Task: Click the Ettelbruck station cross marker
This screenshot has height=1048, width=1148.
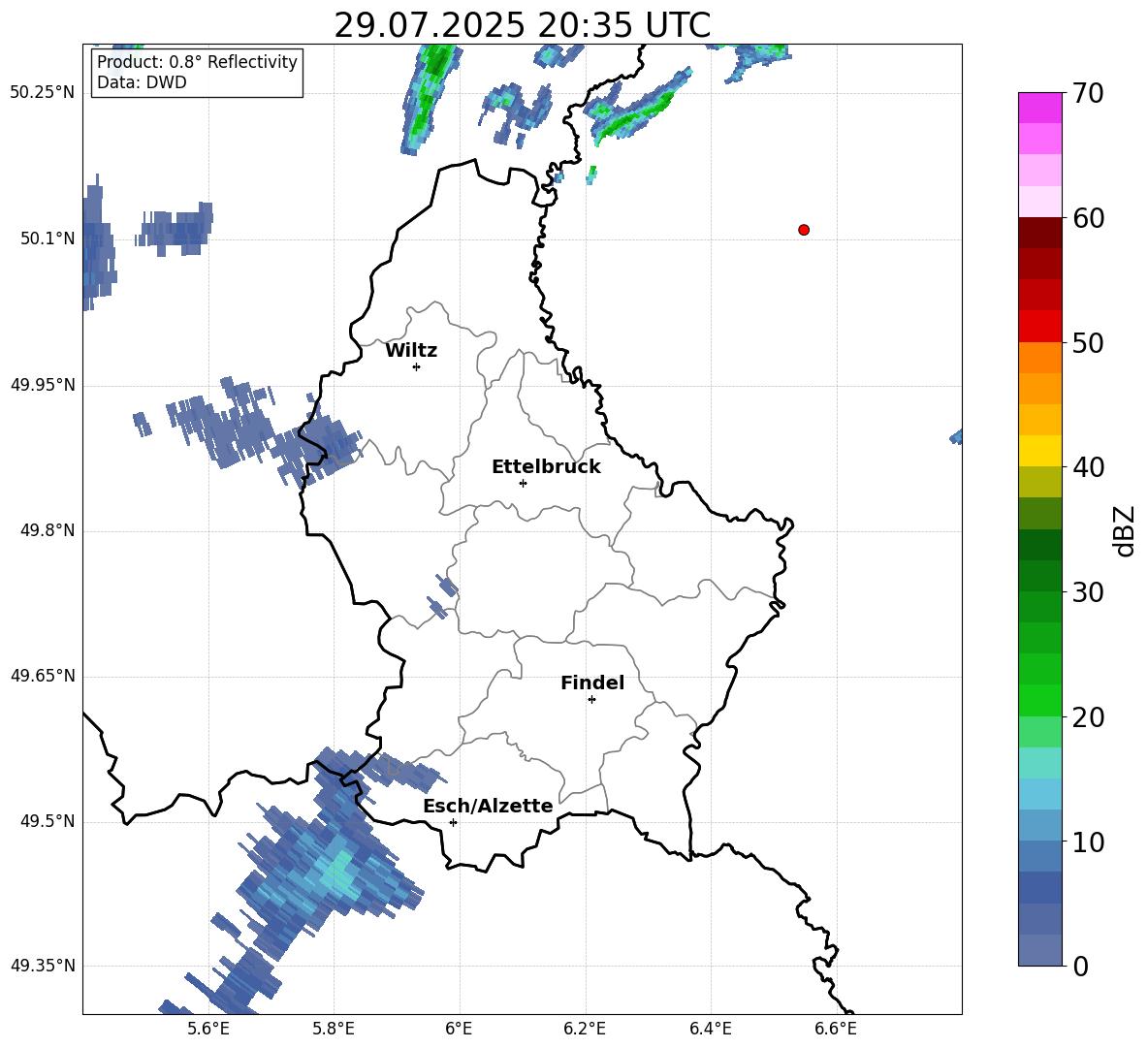Action: pyautogui.click(x=523, y=483)
